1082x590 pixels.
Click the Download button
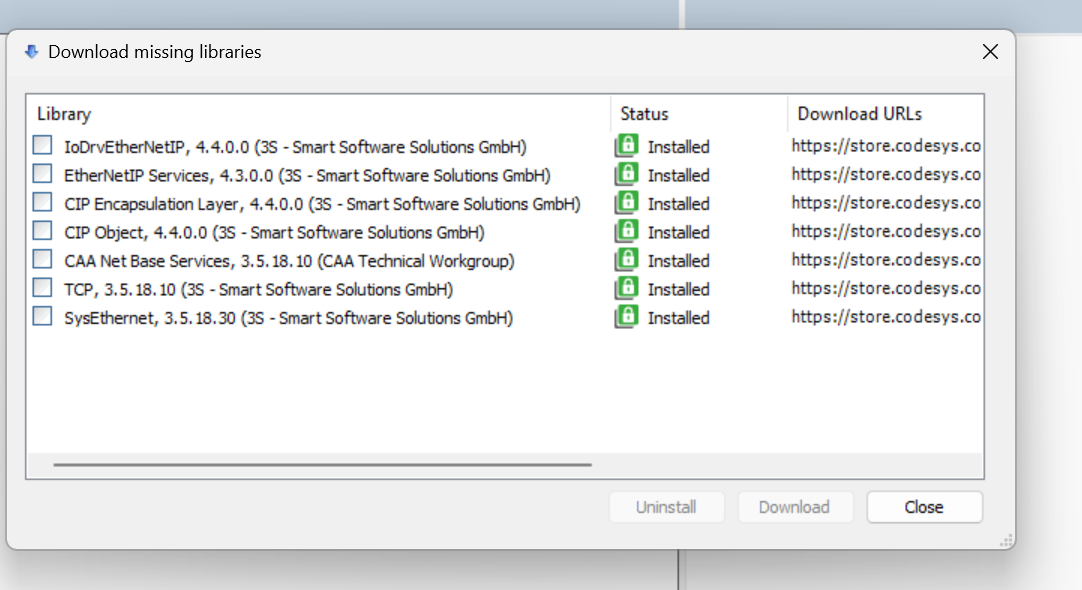[x=795, y=507]
